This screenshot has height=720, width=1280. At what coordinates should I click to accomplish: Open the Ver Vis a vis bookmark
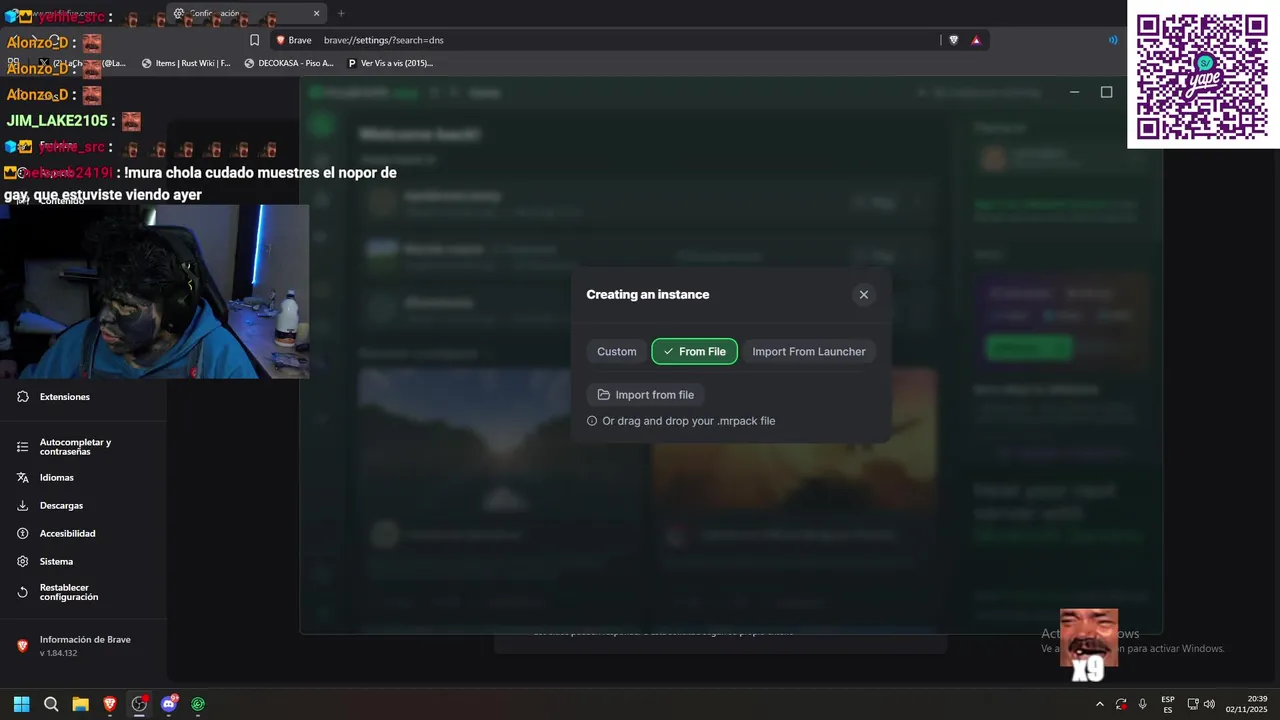pyautogui.click(x=390, y=63)
